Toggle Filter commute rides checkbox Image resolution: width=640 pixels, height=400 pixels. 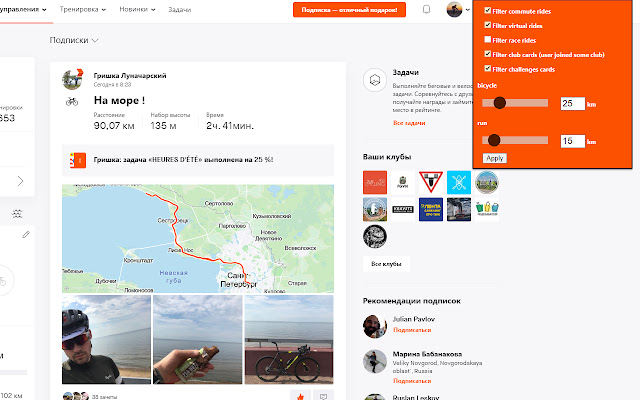click(x=487, y=10)
